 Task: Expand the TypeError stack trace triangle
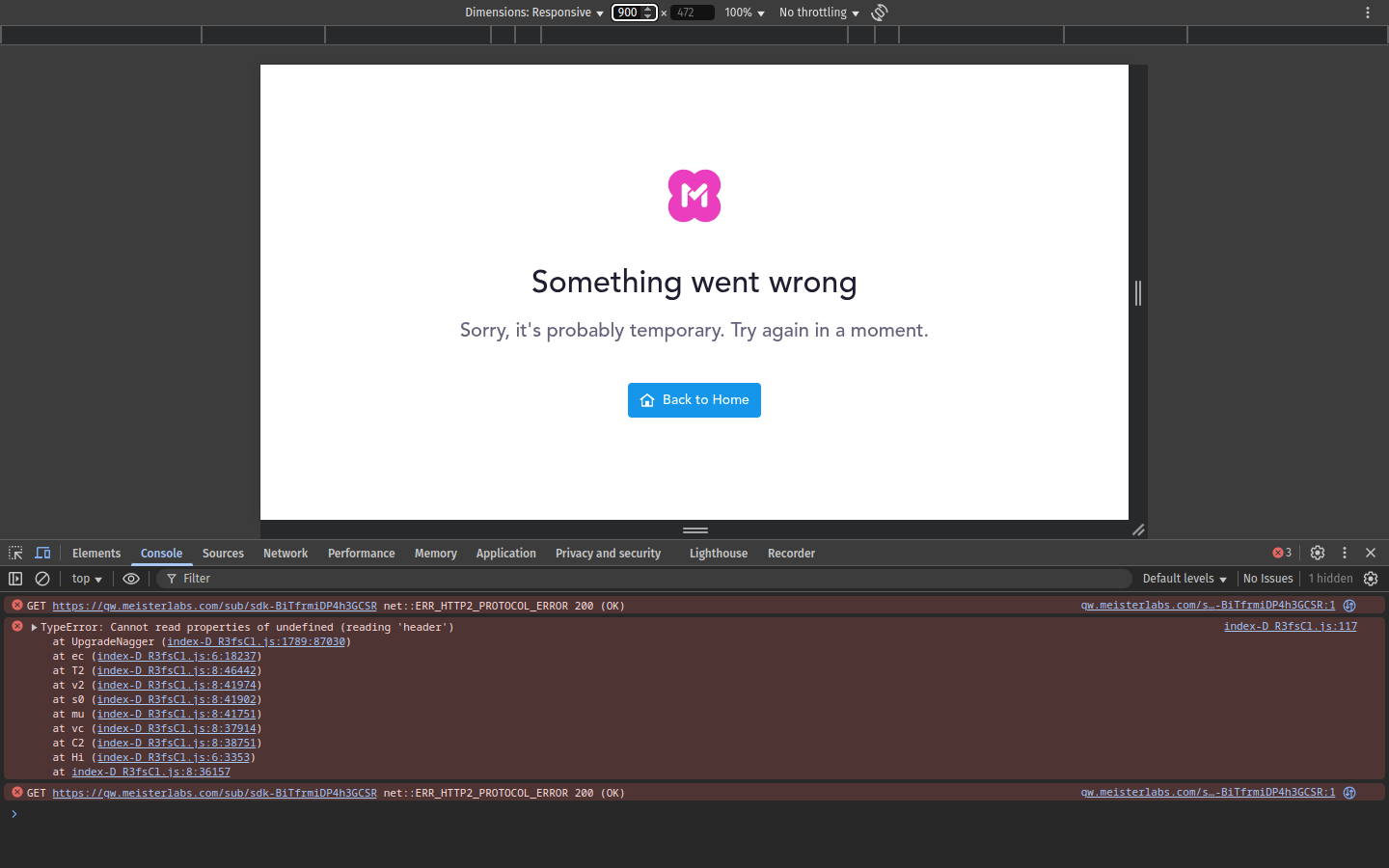pos(35,627)
